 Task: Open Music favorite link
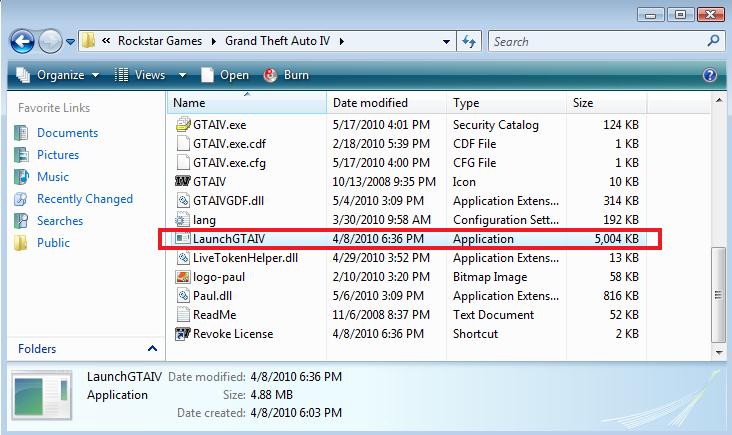[53, 177]
